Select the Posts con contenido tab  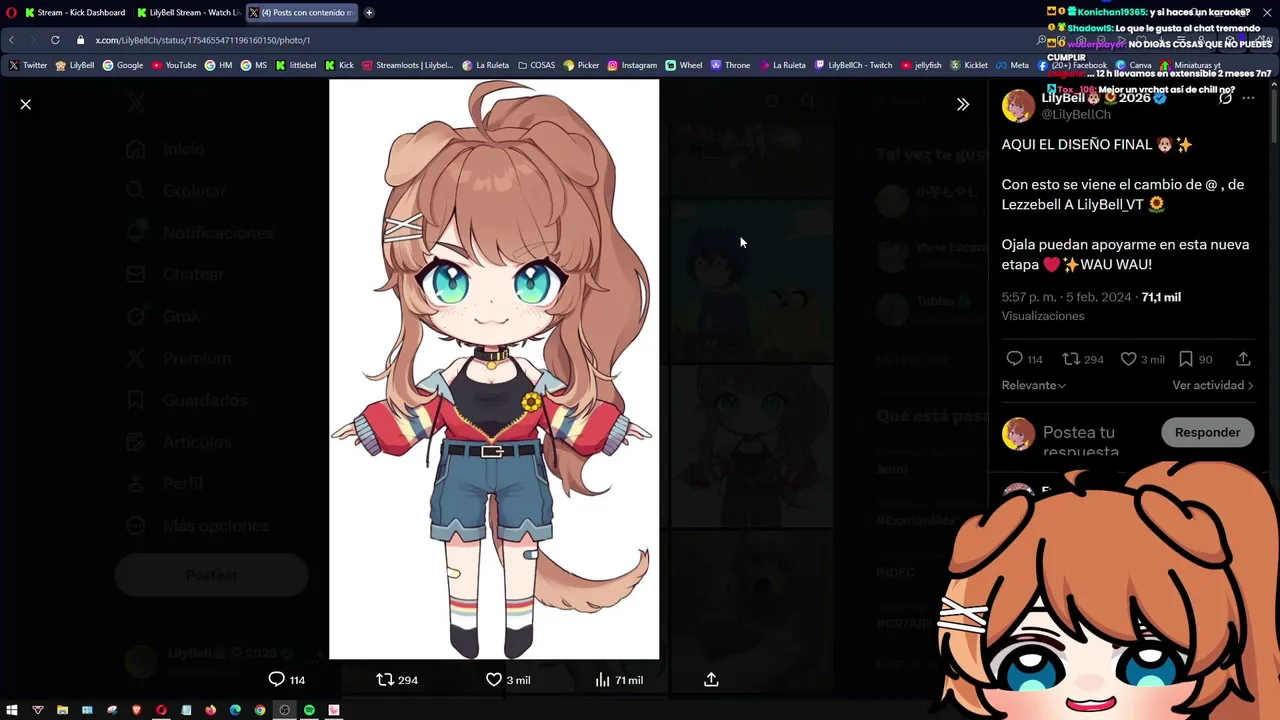point(302,12)
